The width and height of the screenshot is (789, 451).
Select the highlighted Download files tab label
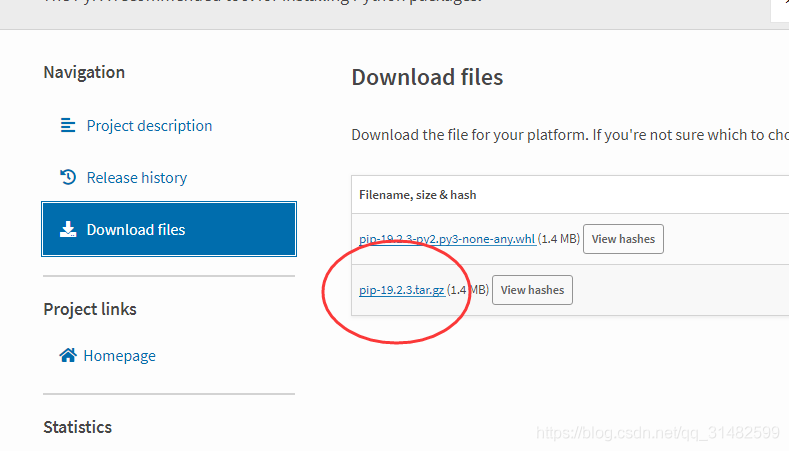point(136,230)
